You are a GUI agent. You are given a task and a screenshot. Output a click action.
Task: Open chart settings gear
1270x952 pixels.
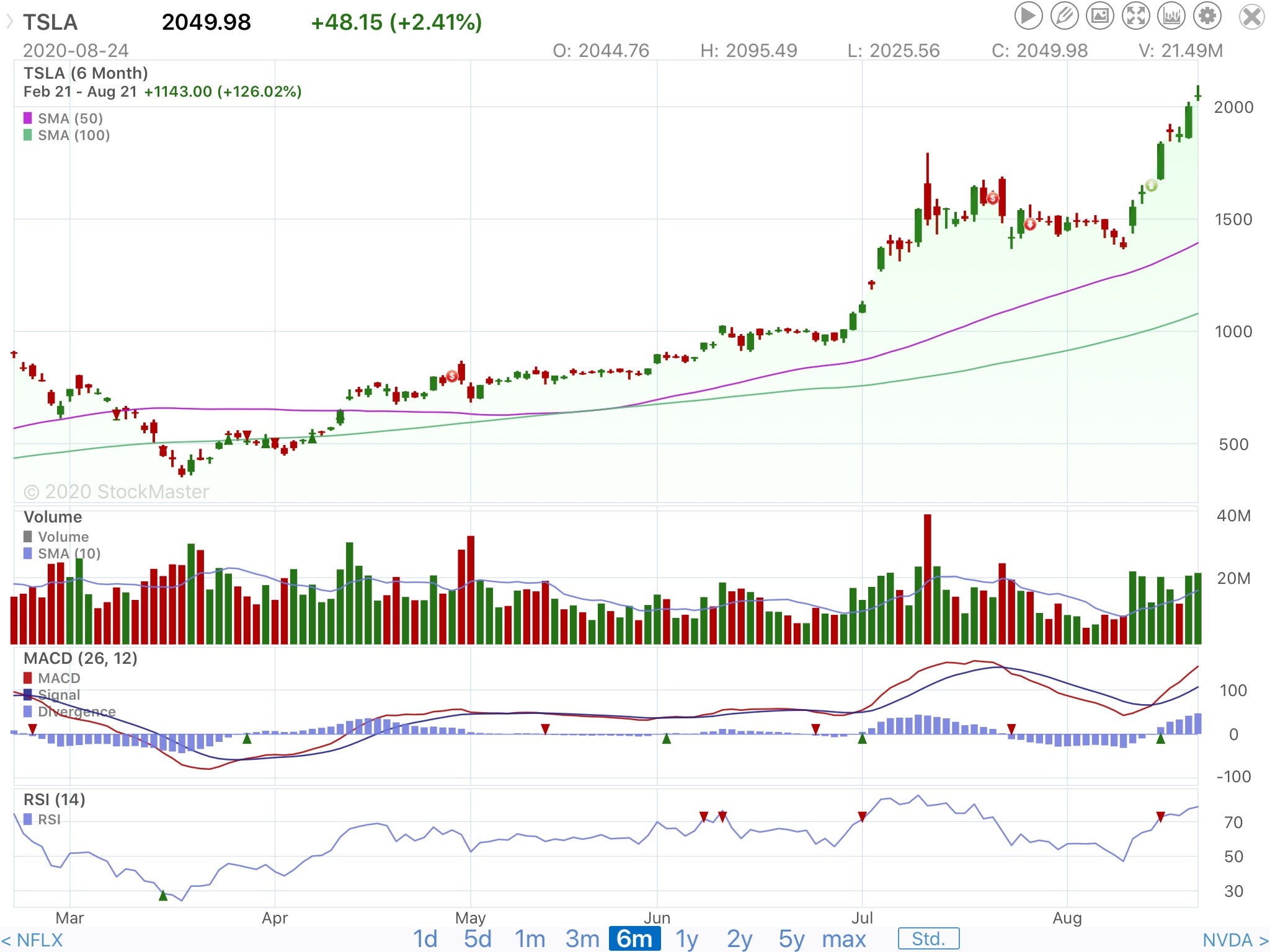pos(1207,16)
